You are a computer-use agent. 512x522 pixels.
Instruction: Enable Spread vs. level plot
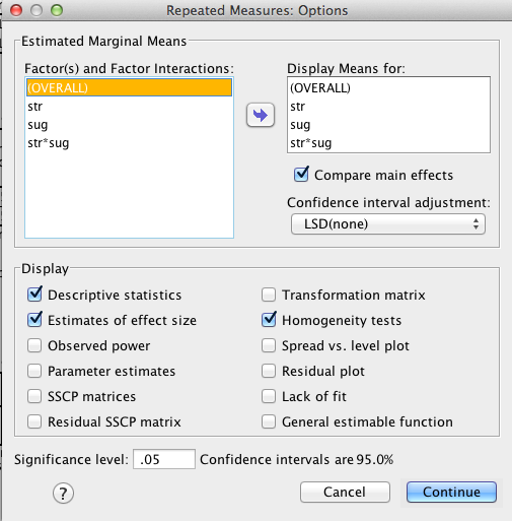[x=269, y=345]
